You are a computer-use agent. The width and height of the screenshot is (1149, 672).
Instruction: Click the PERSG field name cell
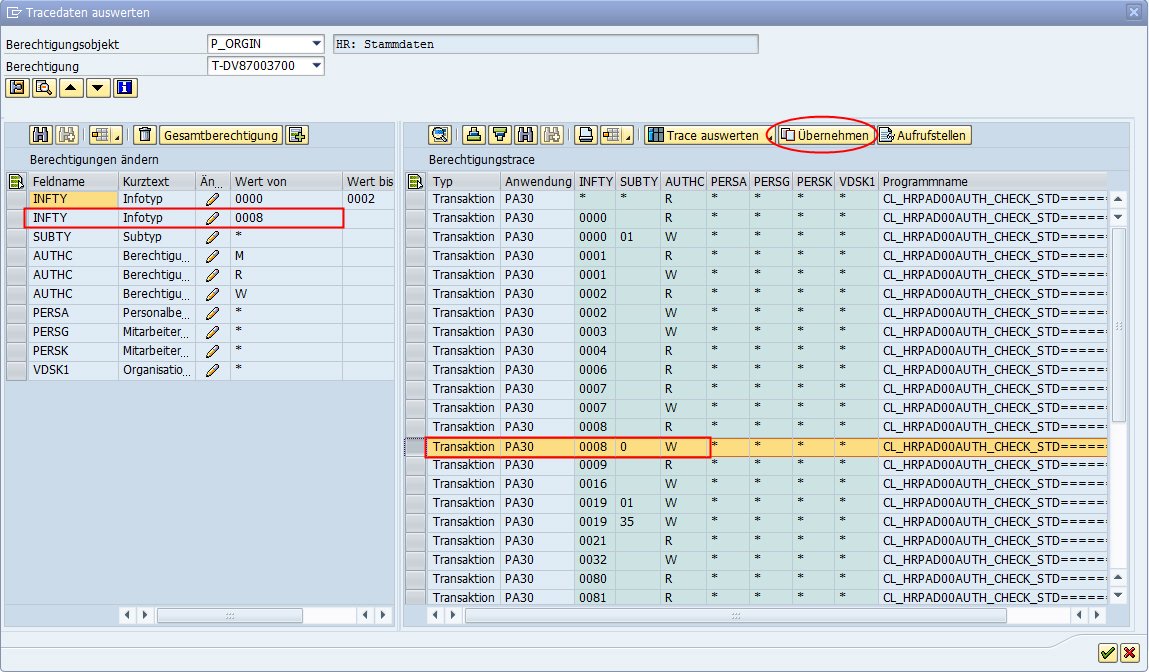(x=73, y=332)
